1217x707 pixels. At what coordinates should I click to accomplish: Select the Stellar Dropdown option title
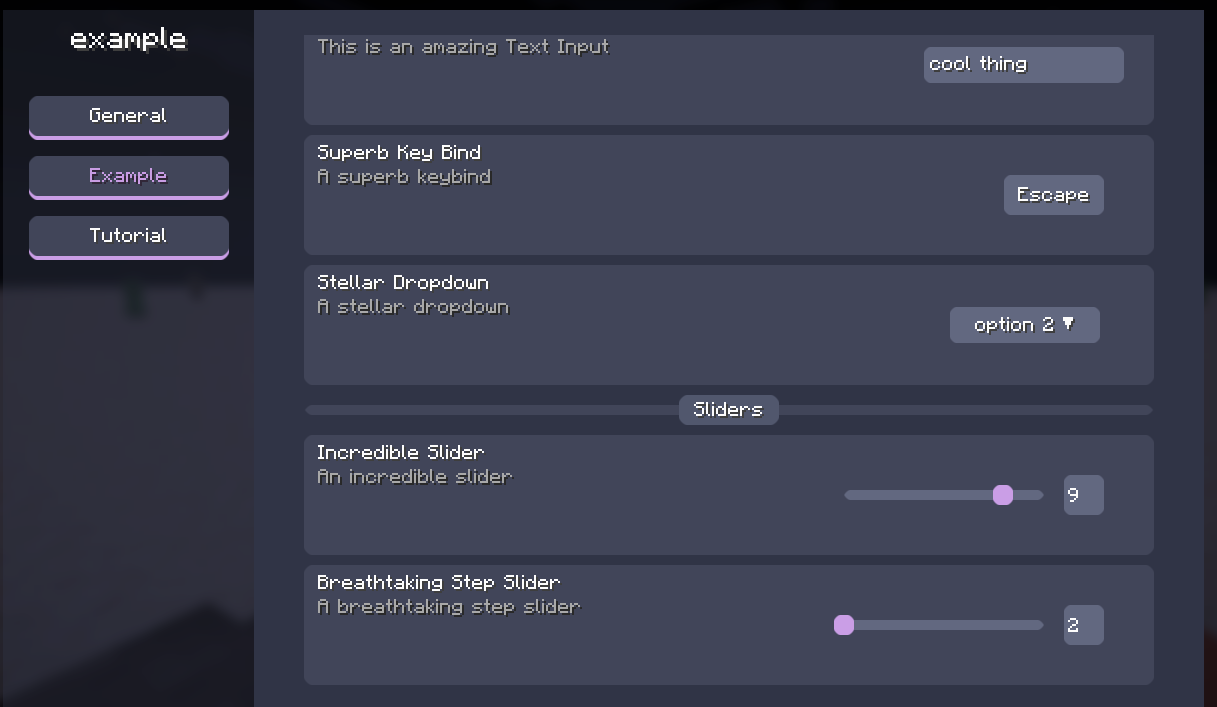[403, 283]
